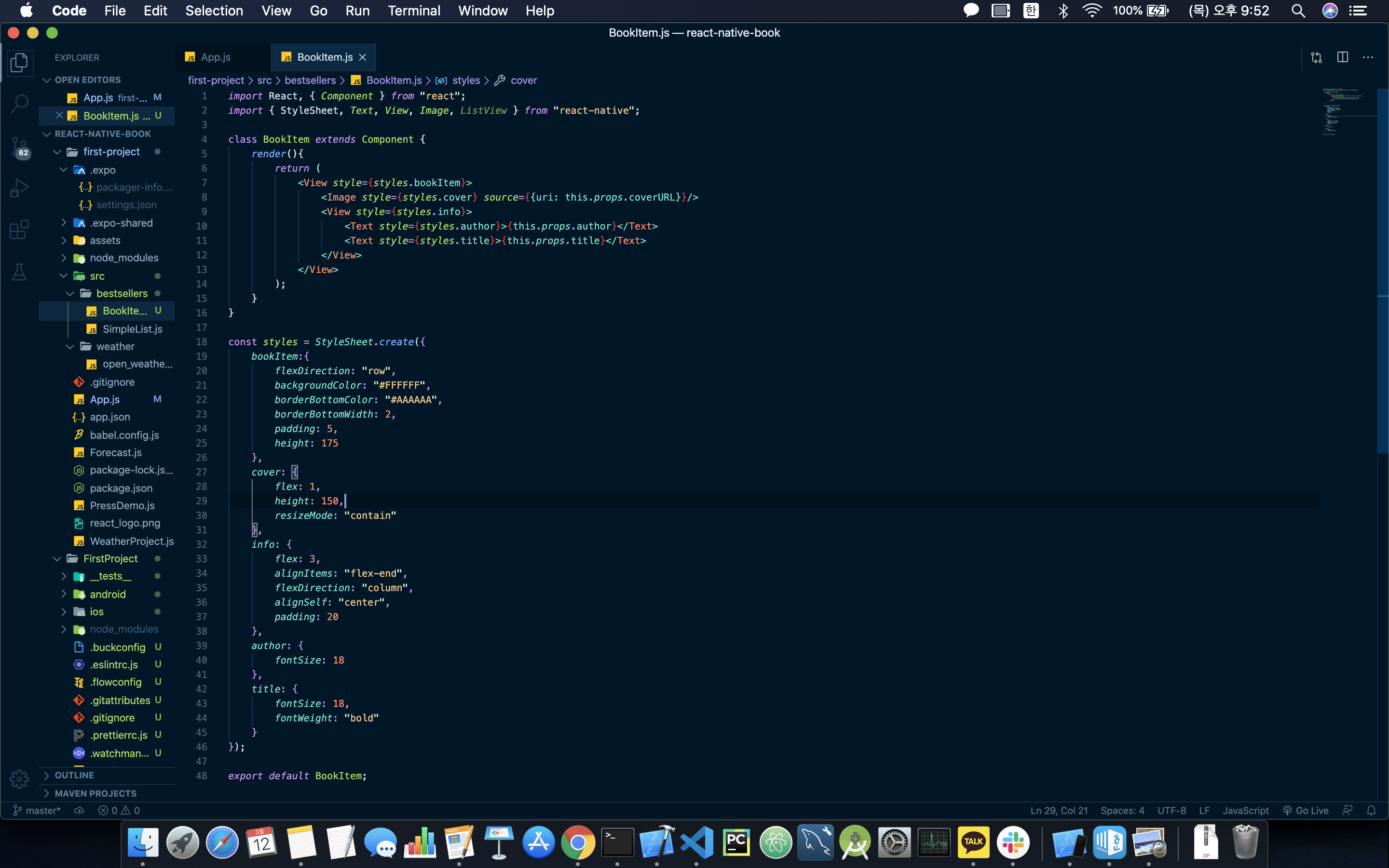Open the Extensions view icon
1389x868 pixels.
click(19, 230)
